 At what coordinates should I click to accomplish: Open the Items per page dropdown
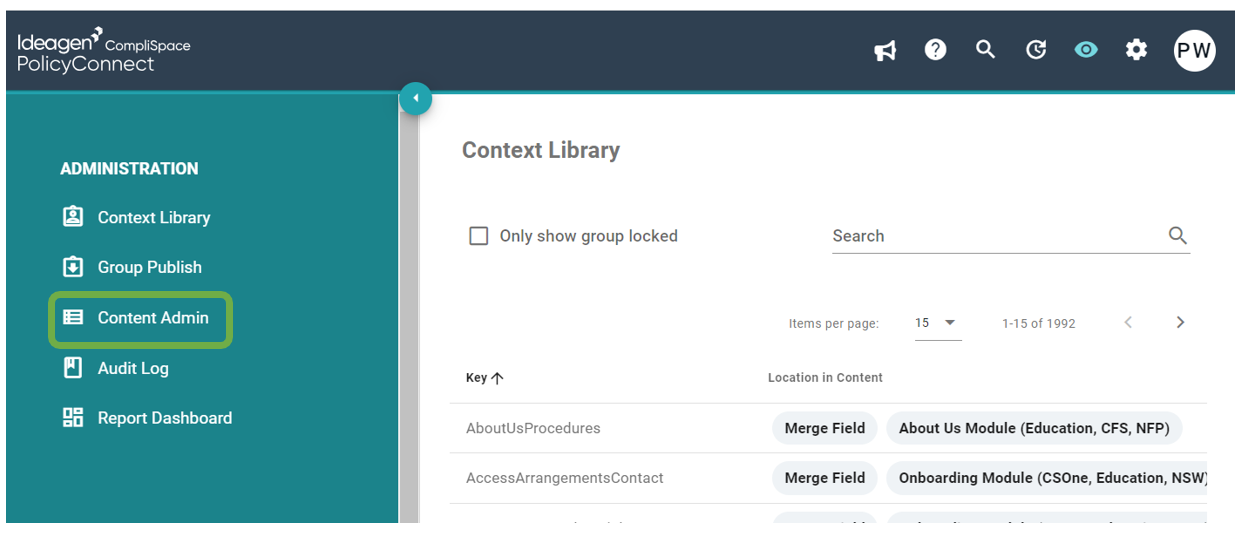937,323
